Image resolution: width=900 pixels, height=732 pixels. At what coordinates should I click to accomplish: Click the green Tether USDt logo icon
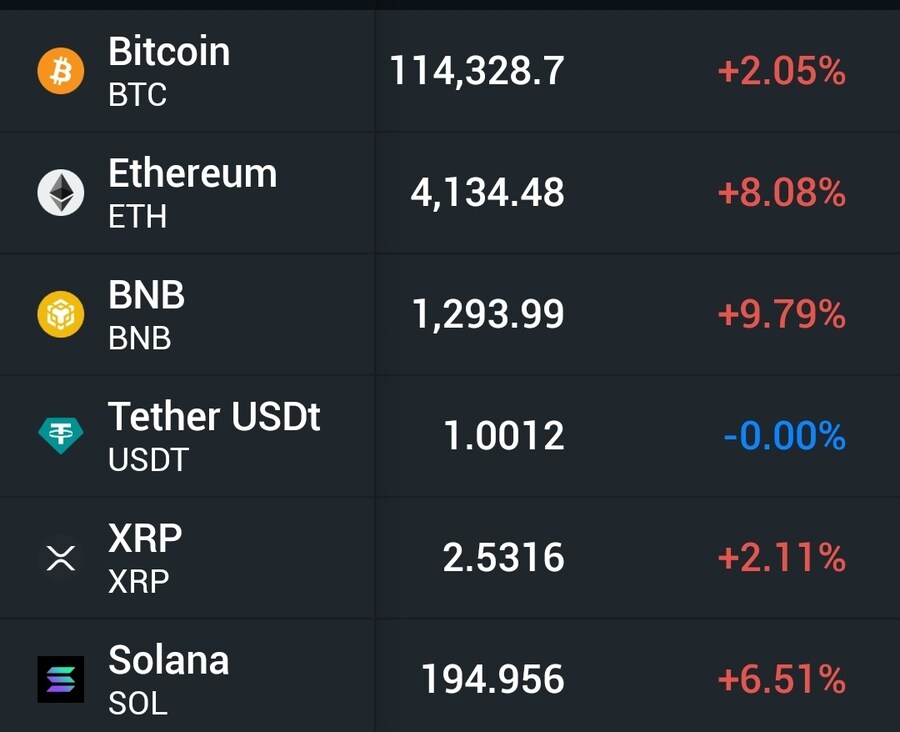click(x=61, y=435)
